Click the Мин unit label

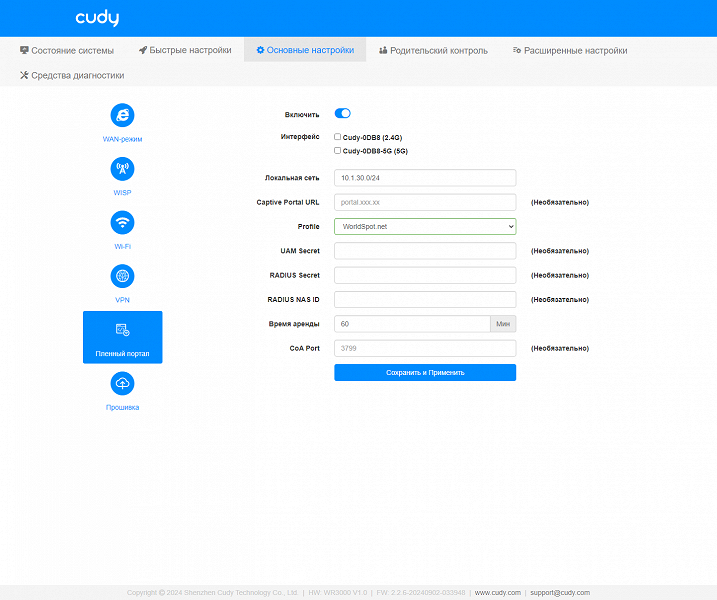click(503, 324)
